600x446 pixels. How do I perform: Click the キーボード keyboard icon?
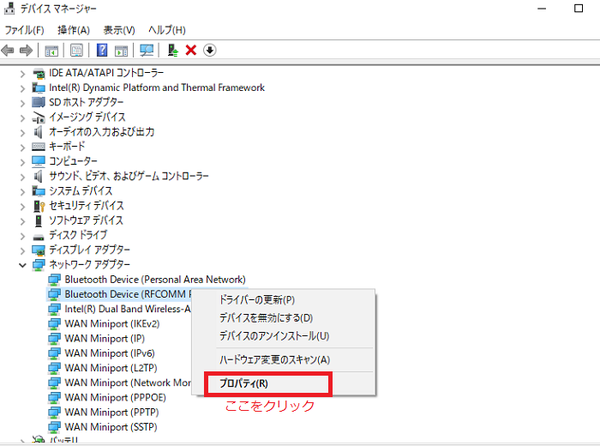coord(39,146)
